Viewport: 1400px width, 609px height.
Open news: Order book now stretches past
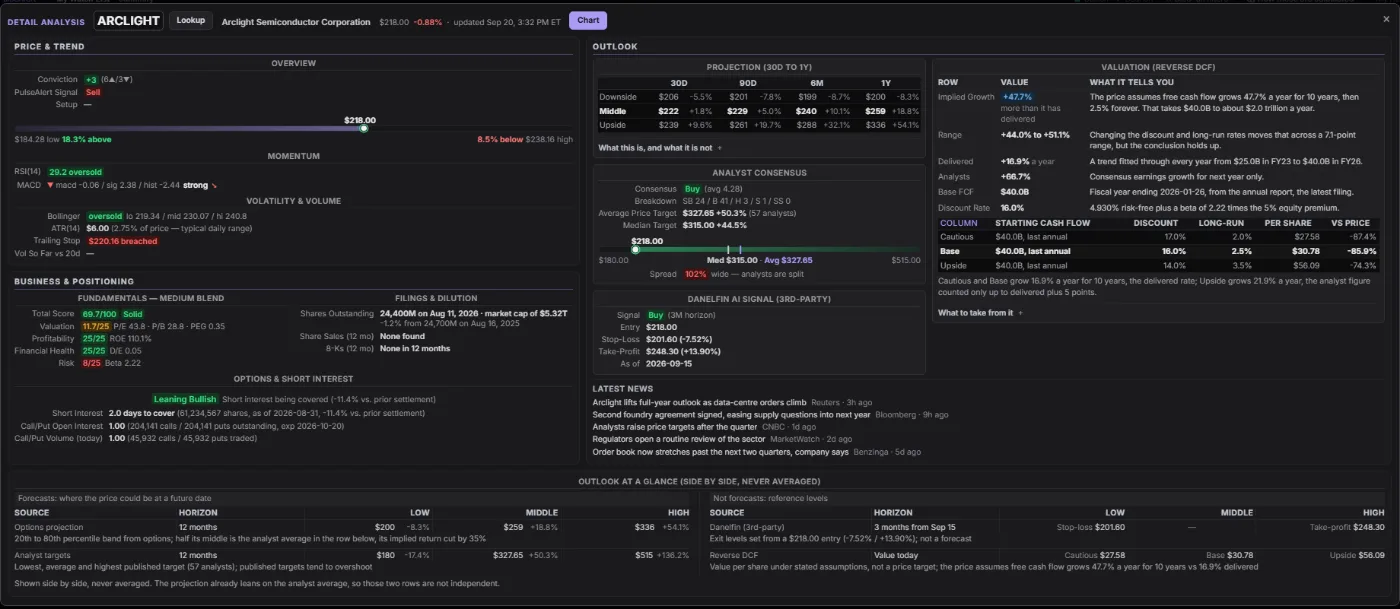point(721,452)
